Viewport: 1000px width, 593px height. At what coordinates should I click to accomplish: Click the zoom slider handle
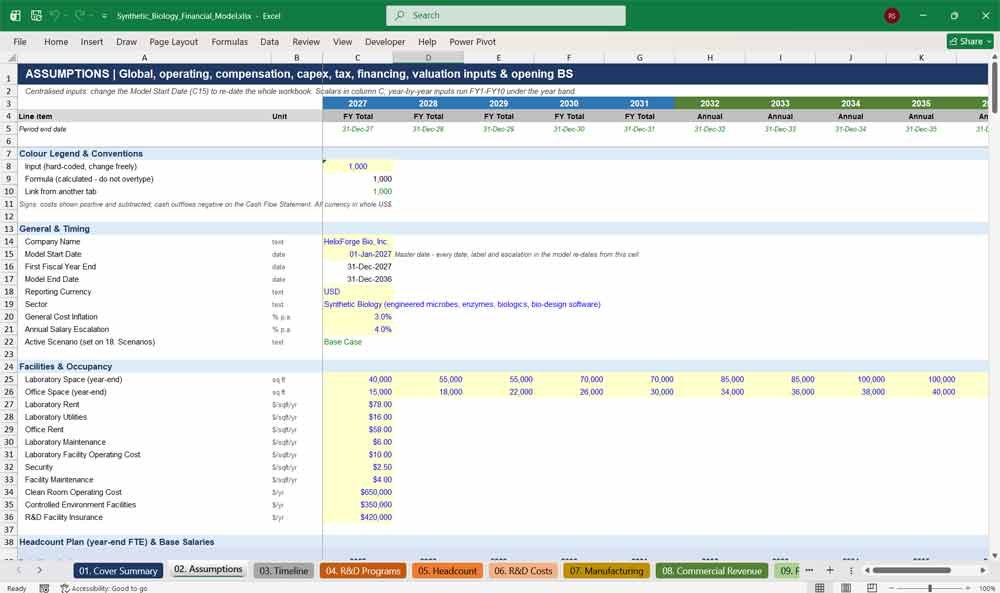(930, 588)
